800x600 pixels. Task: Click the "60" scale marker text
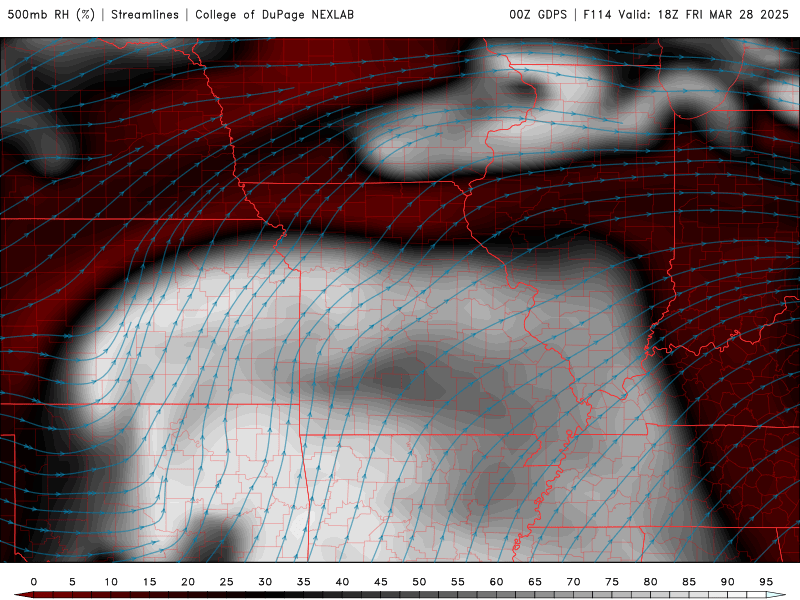[496, 582]
